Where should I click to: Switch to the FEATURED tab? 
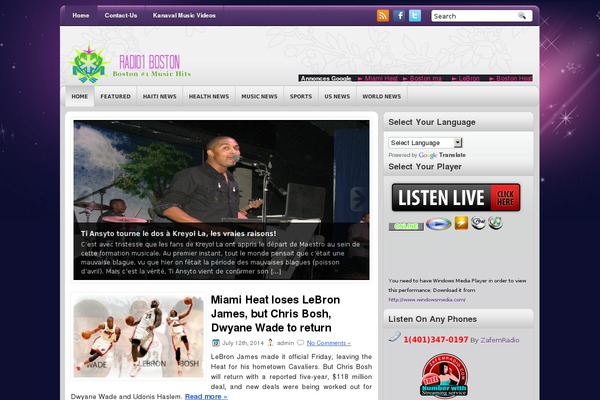point(116,96)
